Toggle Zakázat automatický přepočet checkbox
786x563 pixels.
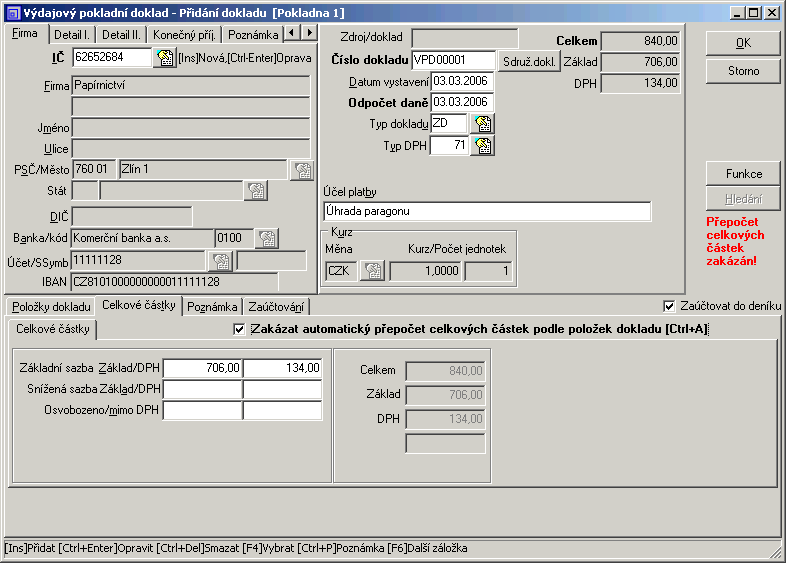point(239,329)
